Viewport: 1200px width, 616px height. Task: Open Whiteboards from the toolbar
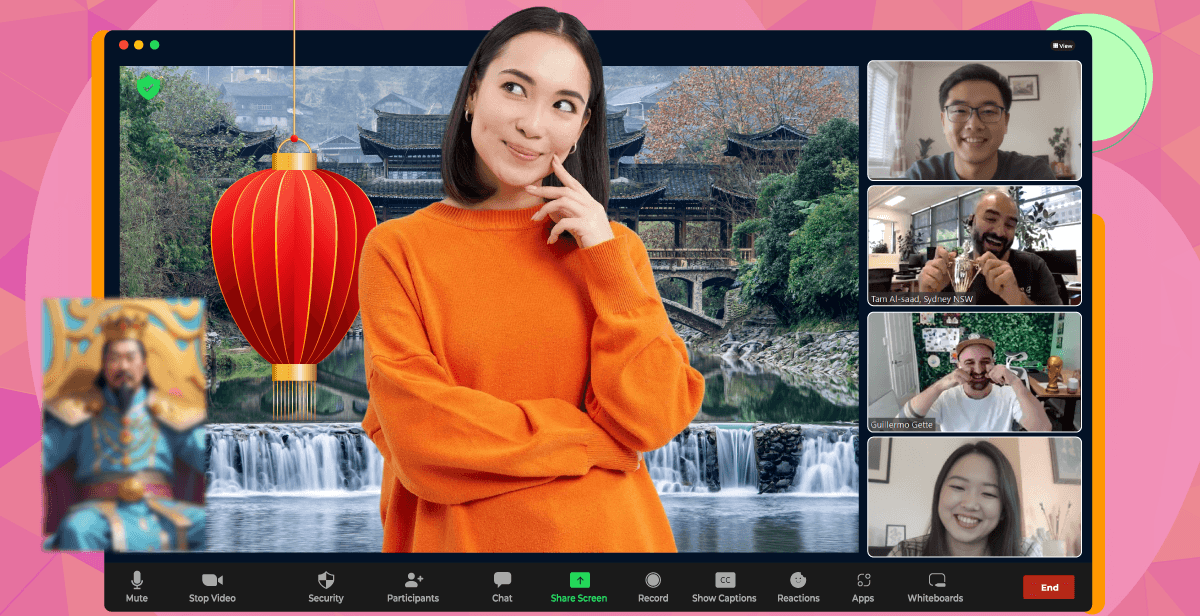click(936, 586)
